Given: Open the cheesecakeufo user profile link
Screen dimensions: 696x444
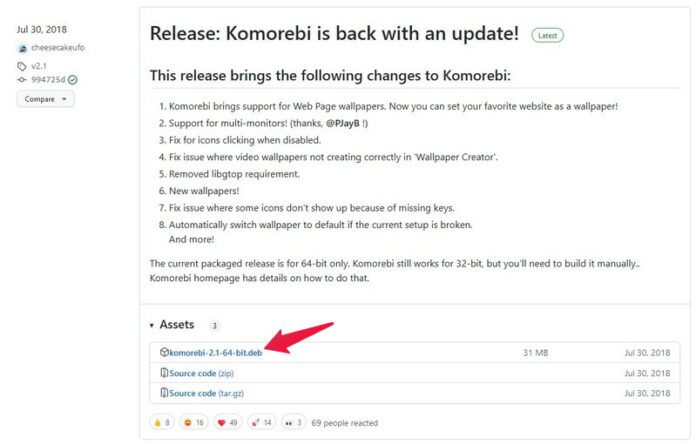Looking at the screenshot, I should tap(58, 48).
